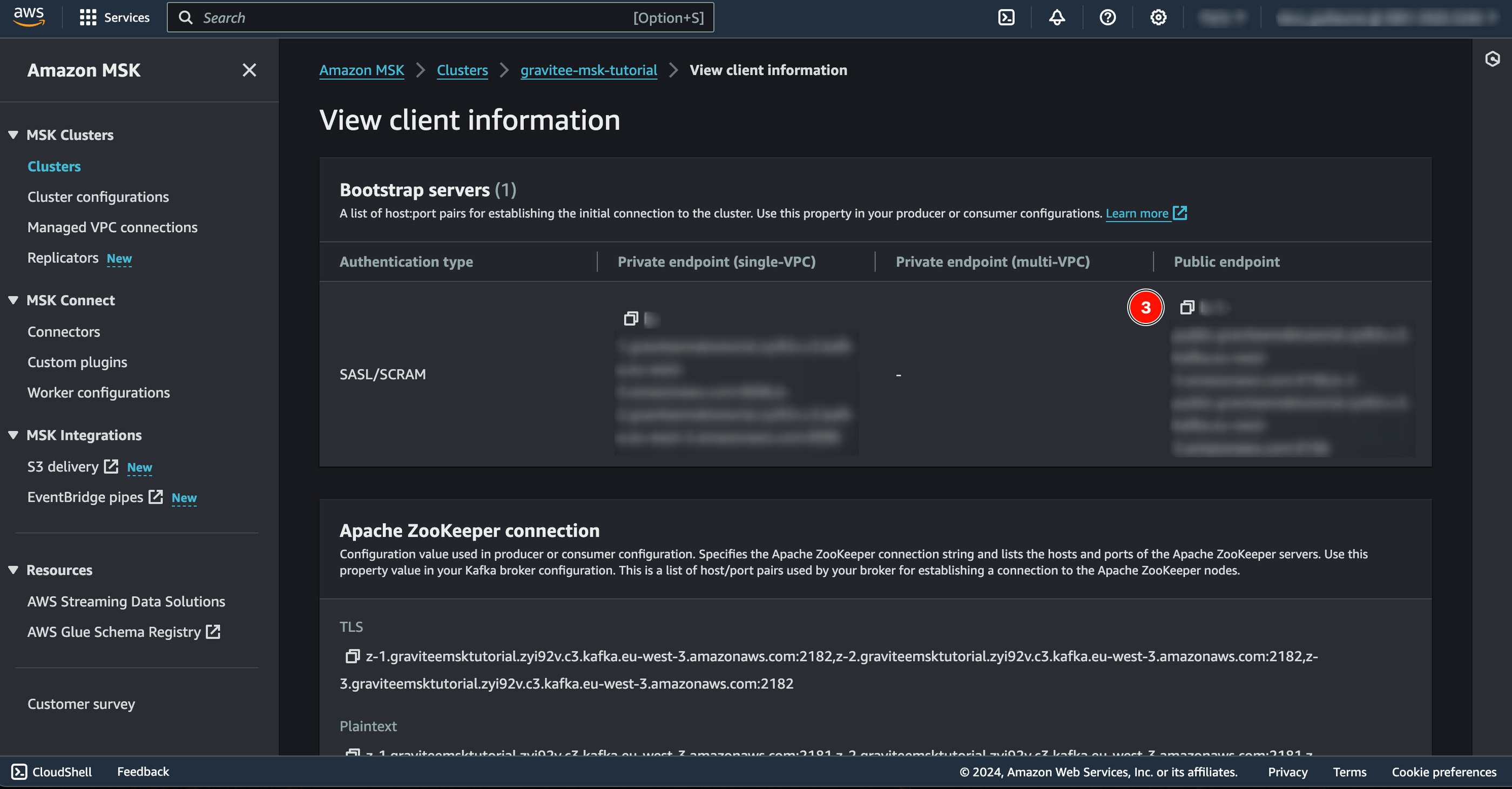Open Worker configurations

pyautogui.click(x=99, y=393)
